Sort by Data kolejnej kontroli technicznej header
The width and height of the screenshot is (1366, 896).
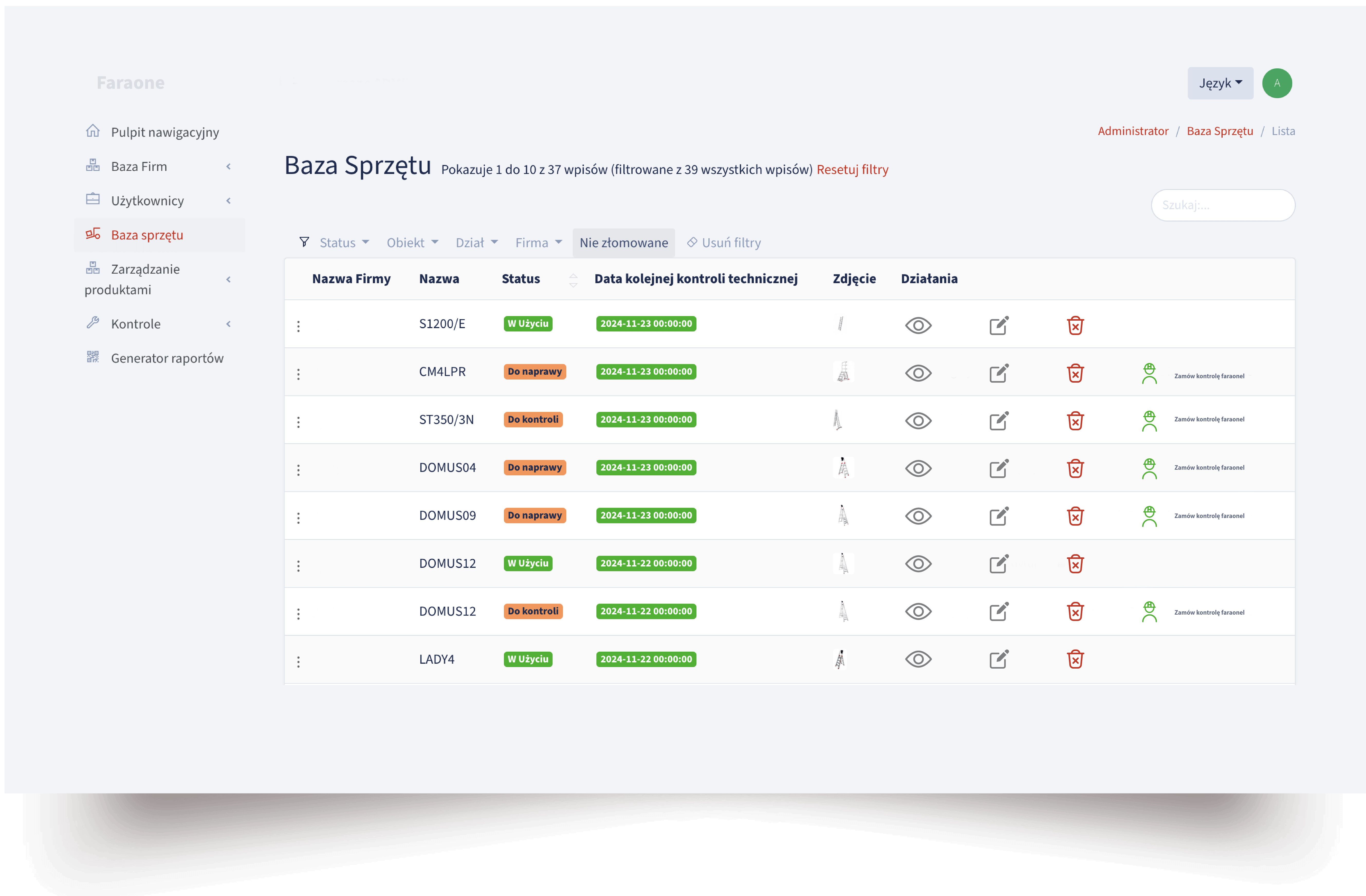pyautogui.click(x=696, y=279)
